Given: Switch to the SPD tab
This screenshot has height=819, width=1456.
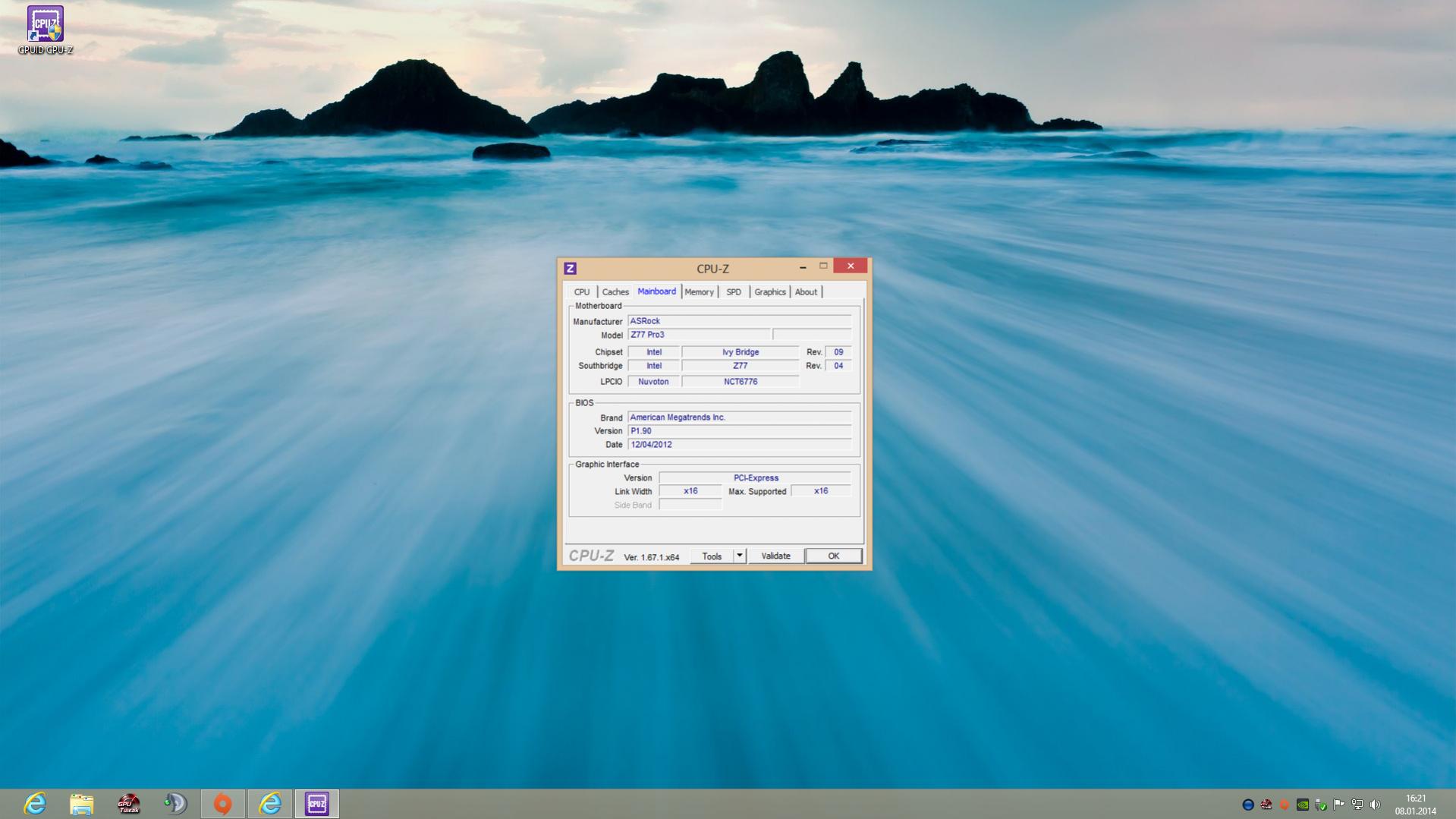Looking at the screenshot, I should click(x=734, y=292).
